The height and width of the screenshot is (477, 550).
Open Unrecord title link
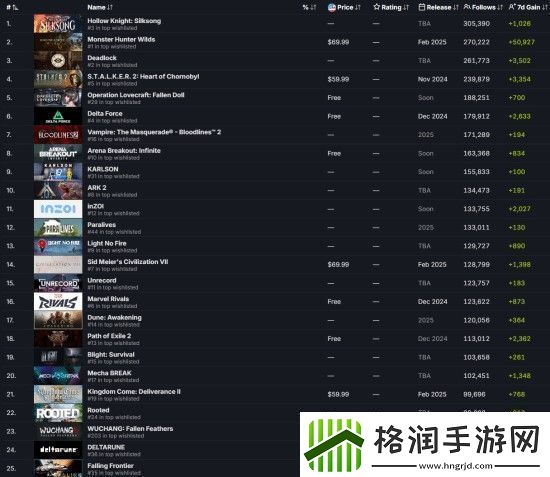(102, 281)
